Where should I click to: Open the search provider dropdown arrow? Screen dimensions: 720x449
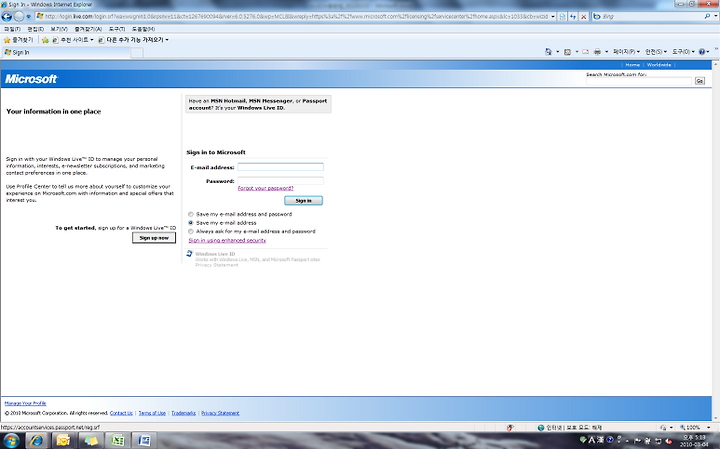(715, 16)
